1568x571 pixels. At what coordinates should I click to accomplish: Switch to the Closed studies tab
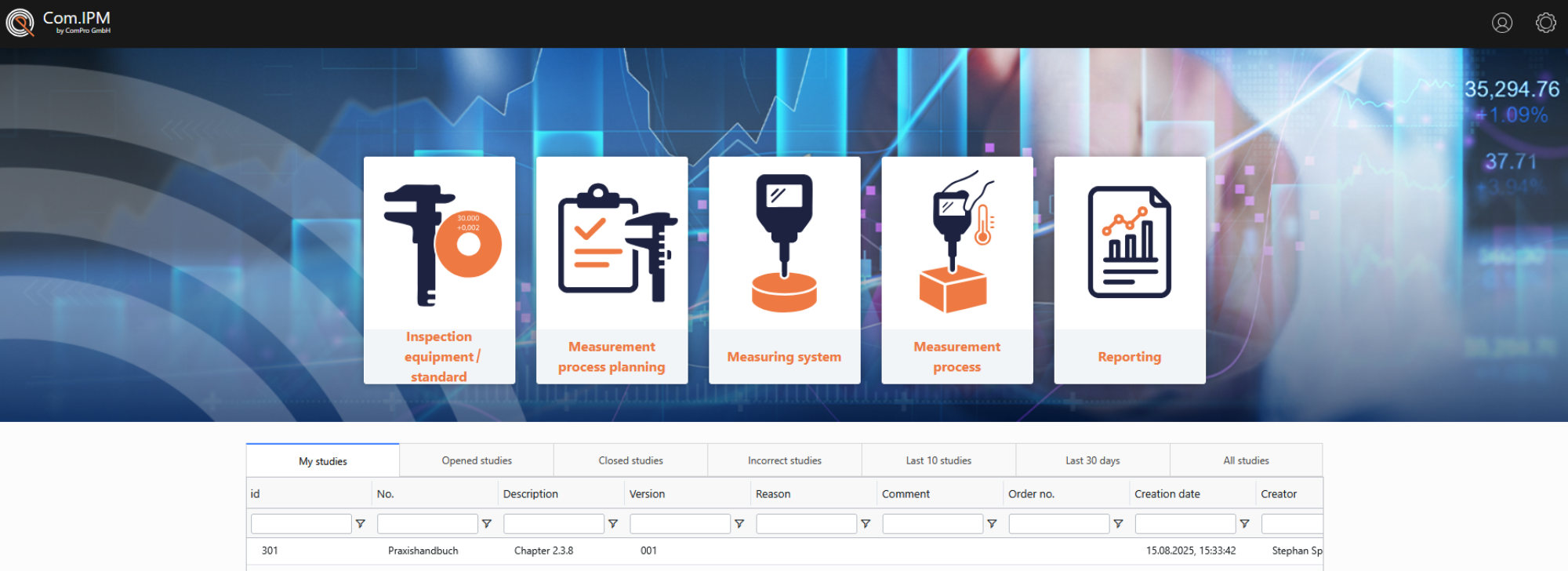click(x=630, y=460)
